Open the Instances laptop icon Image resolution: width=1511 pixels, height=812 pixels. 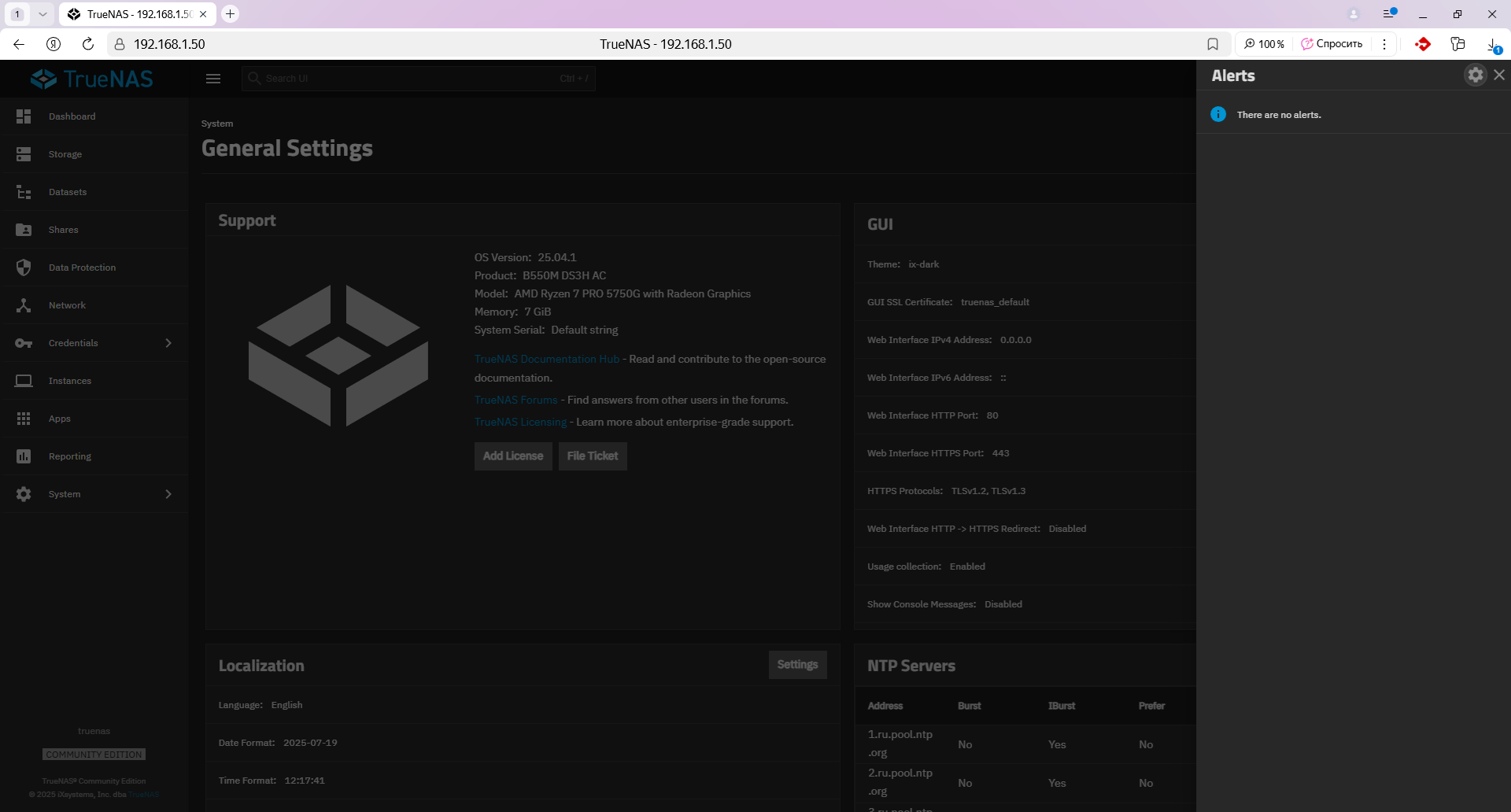(x=24, y=381)
